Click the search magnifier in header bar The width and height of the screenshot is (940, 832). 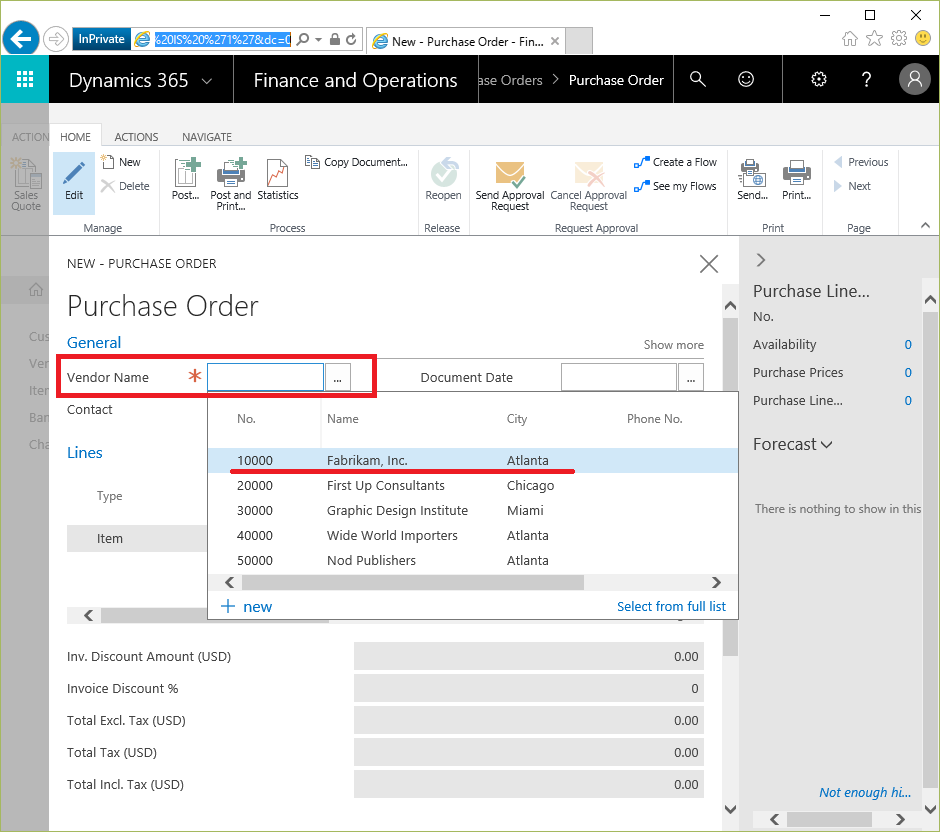(697, 79)
